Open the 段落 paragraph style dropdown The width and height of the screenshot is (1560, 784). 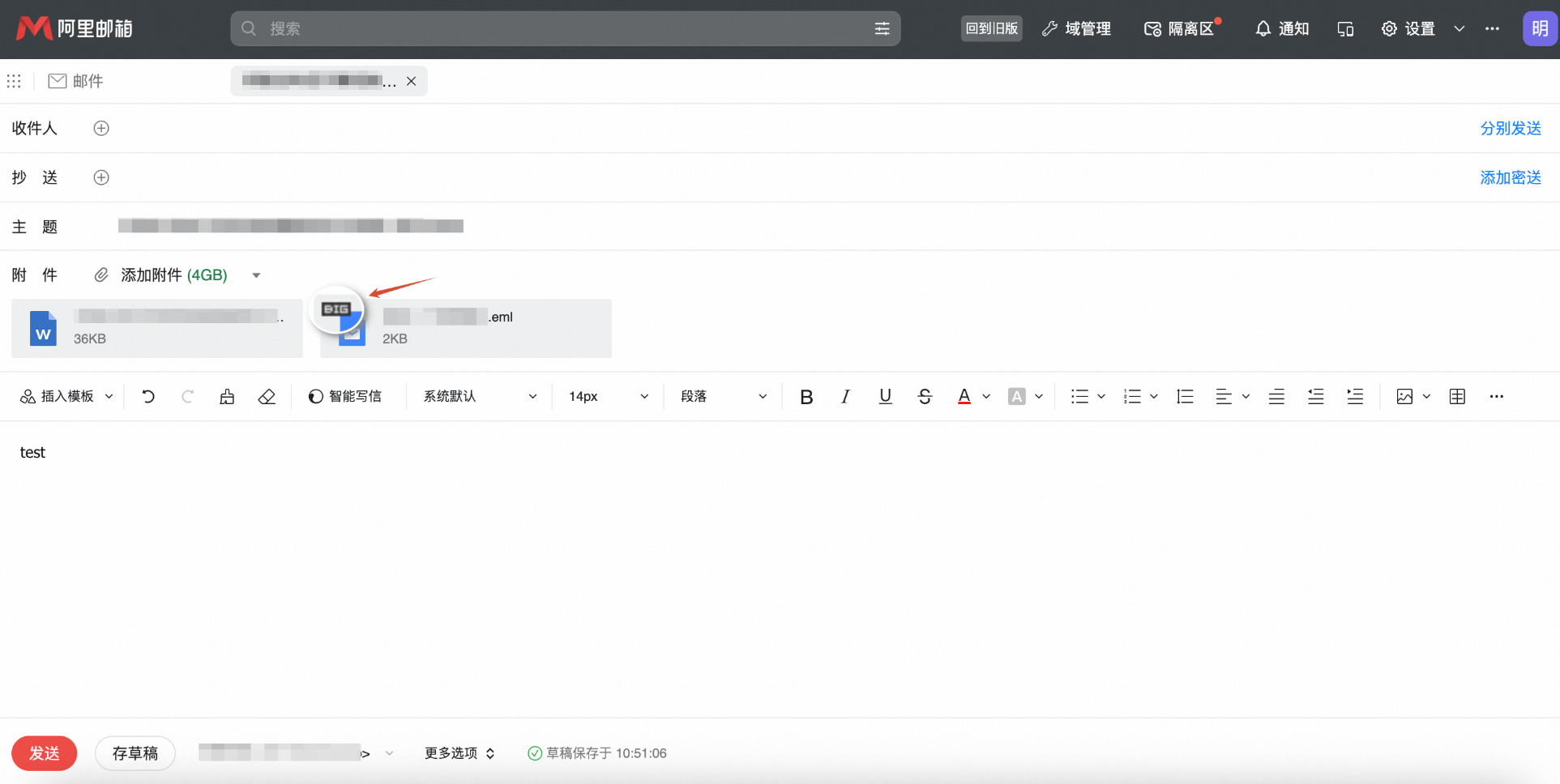click(x=724, y=396)
